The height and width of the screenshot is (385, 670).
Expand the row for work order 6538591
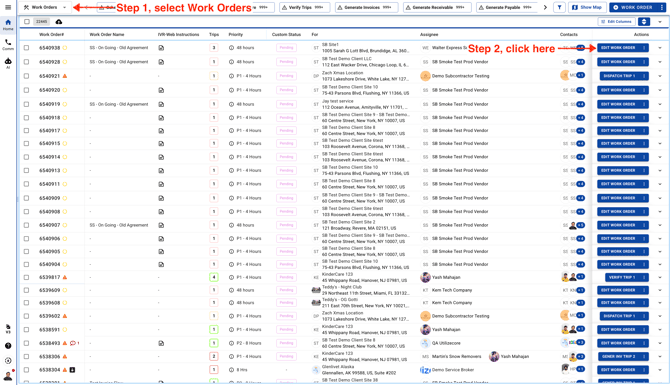[x=660, y=329]
